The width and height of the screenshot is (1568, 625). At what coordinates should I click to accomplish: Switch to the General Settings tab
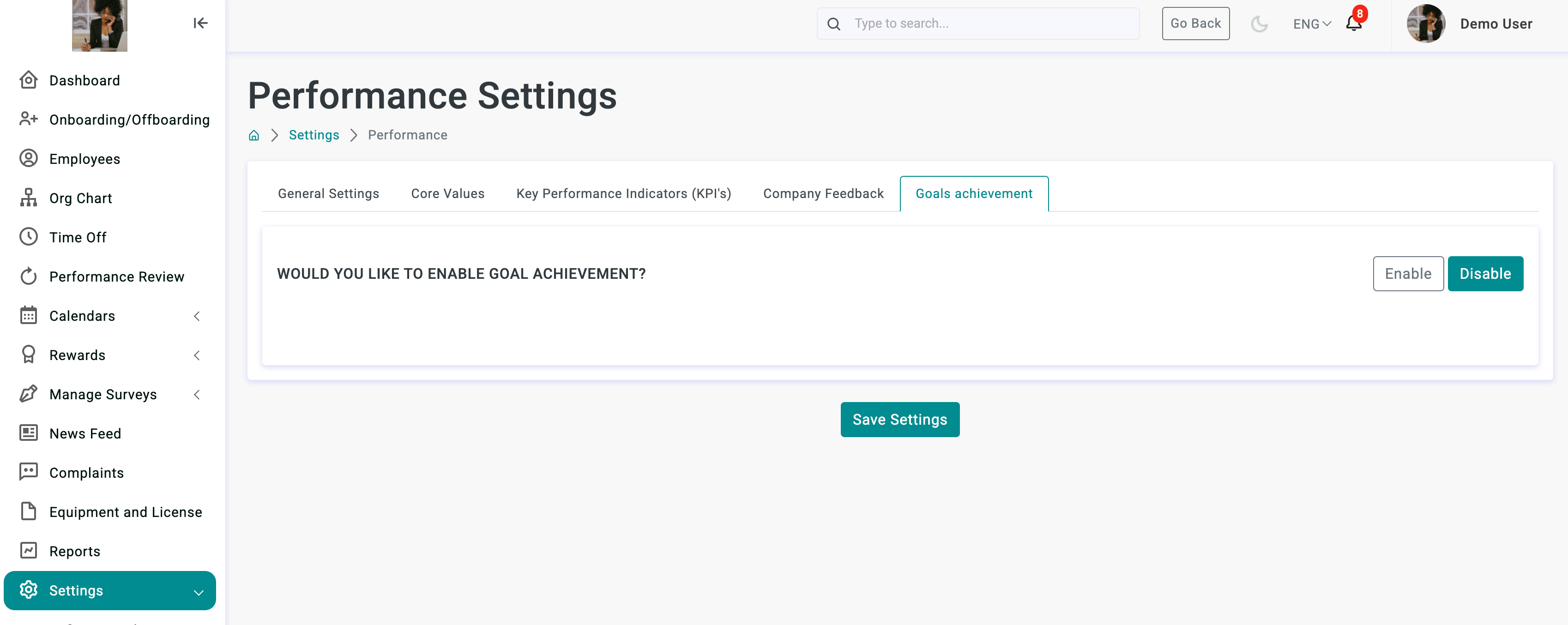[x=328, y=193]
